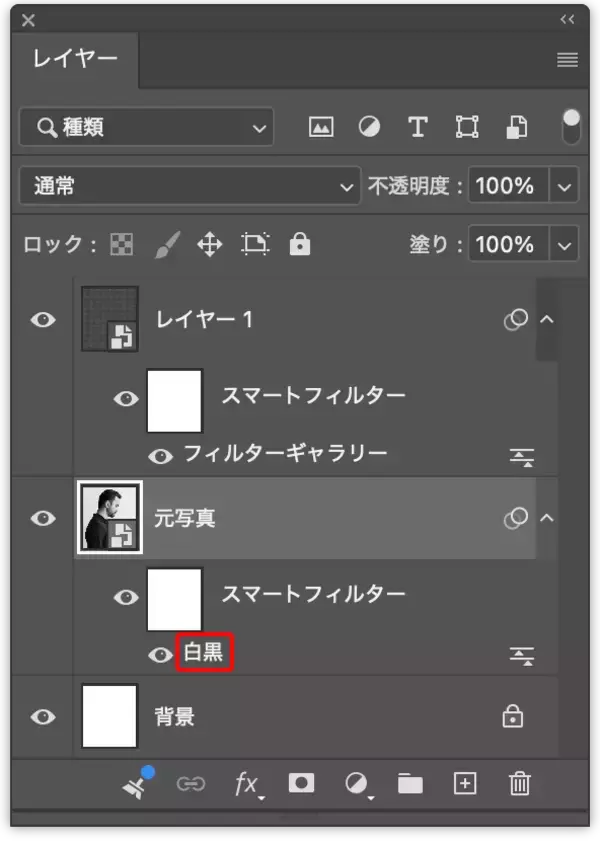The image size is (600, 841).
Task: Toggle the layer filtering switch on or off
Action: (571, 127)
